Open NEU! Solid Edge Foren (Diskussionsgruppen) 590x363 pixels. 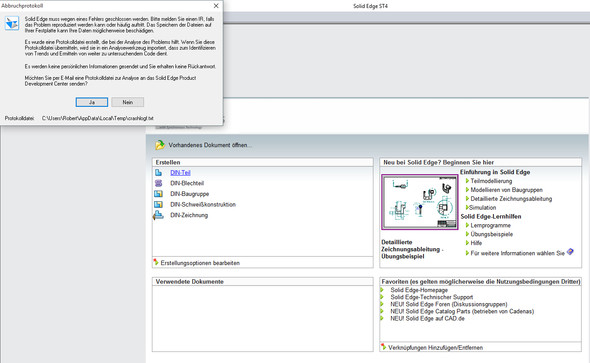tap(449, 304)
